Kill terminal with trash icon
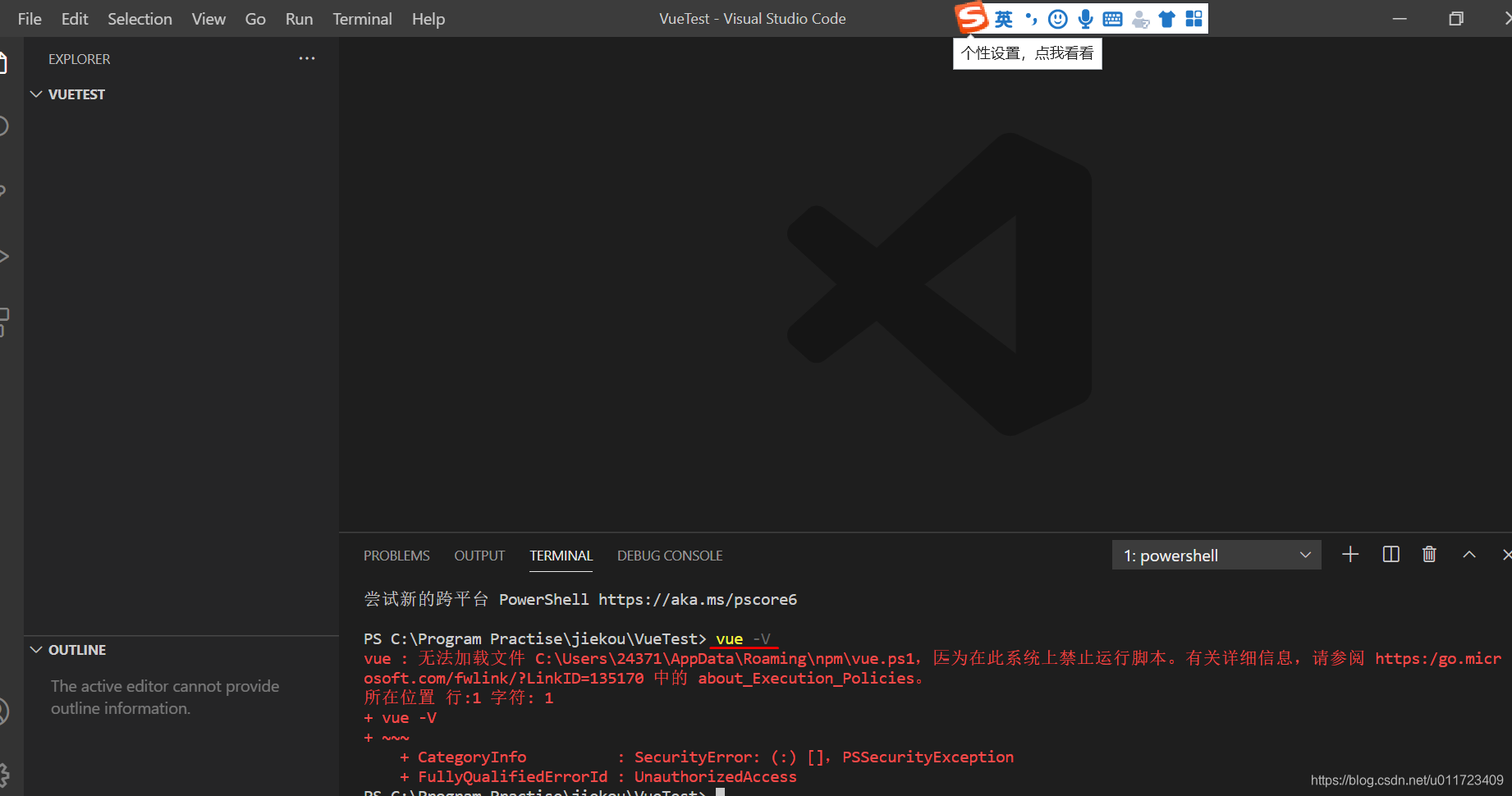Viewport: 1512px width, 796px height. pos(1429,555)
